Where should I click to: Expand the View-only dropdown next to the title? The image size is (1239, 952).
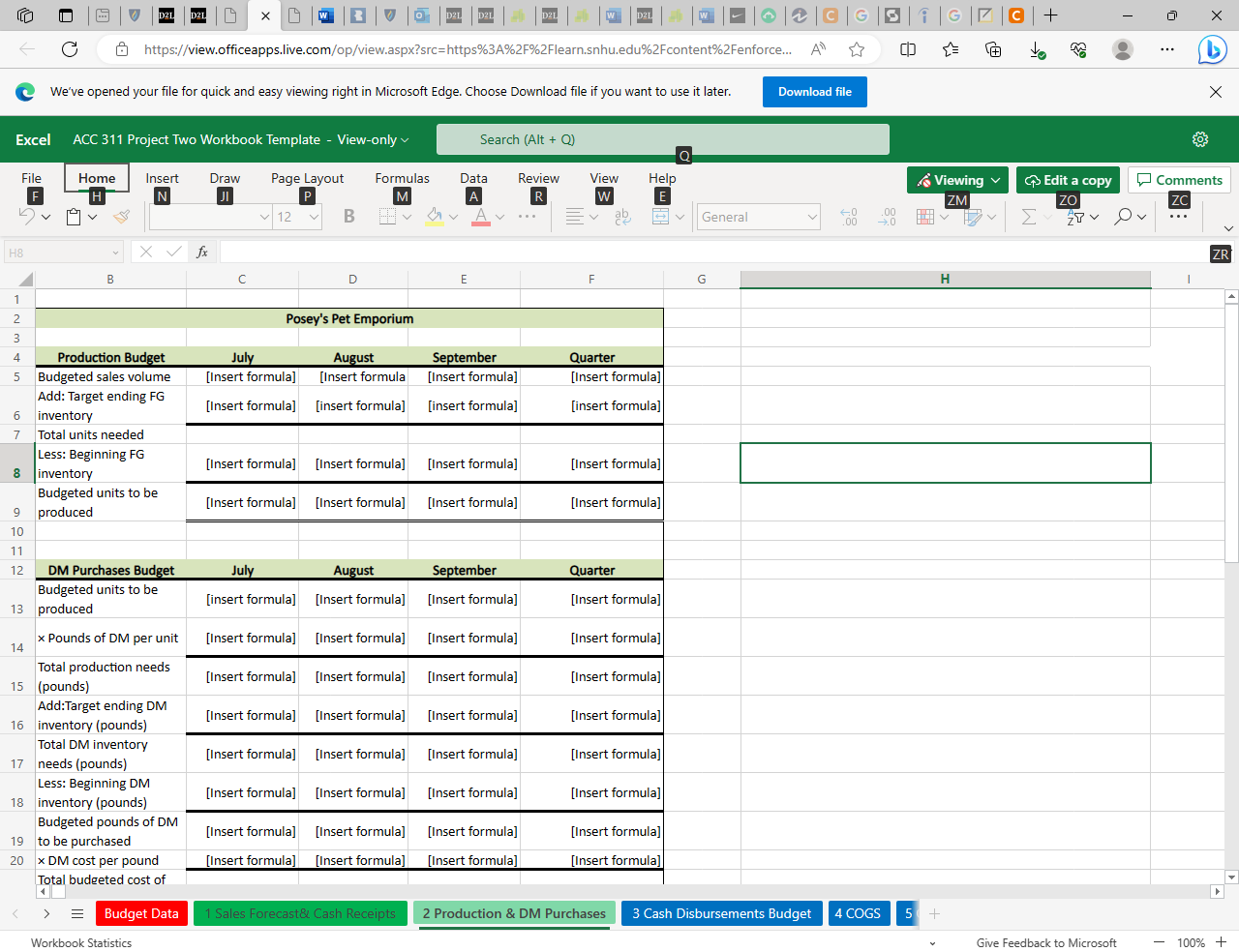coord(405,140)
